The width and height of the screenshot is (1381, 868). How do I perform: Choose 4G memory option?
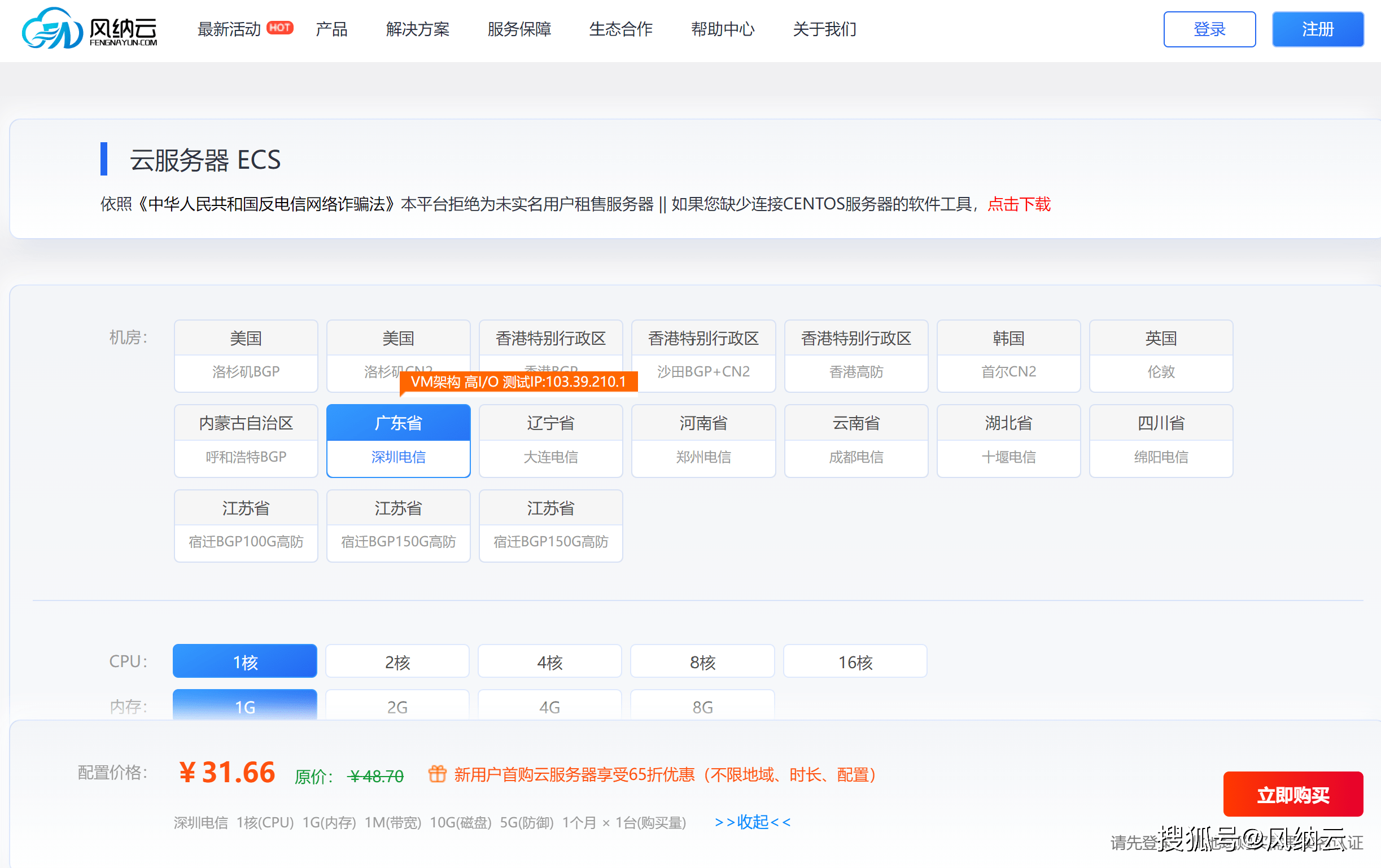click(x=550, y=704)
